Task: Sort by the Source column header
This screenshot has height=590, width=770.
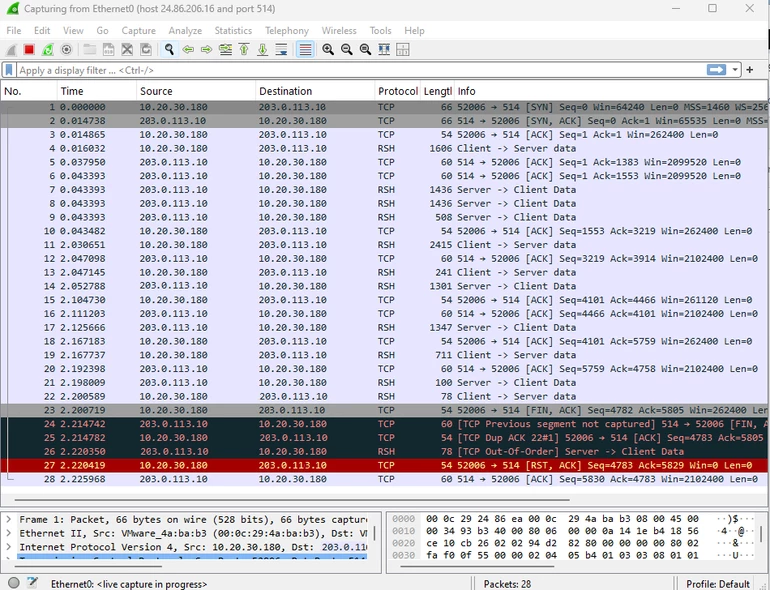Action: click(195, 91)
